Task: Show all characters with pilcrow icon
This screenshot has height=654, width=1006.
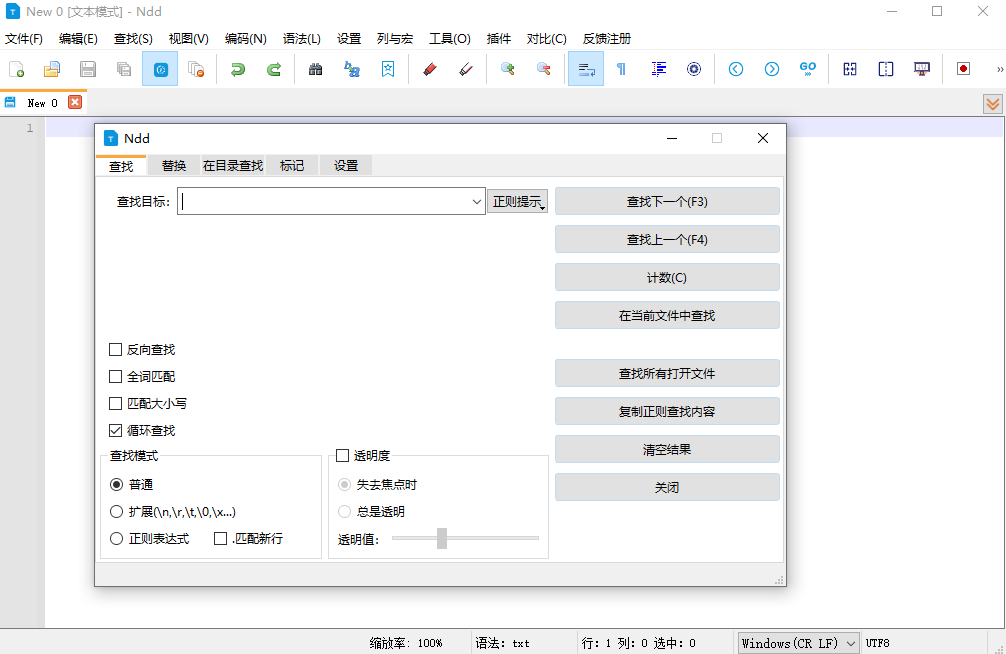Action: click(621, 69)
